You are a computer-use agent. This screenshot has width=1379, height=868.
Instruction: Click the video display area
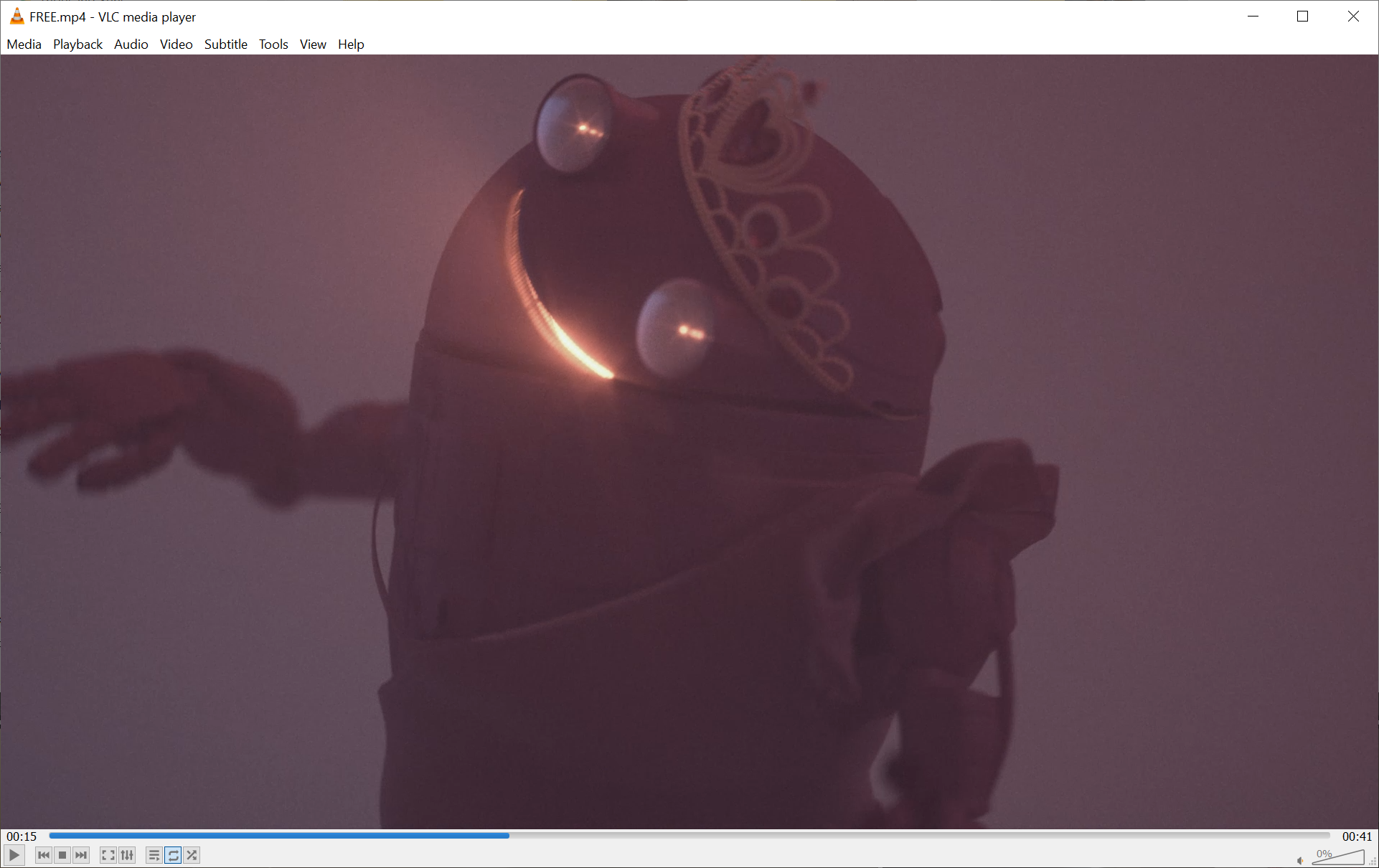click(689, 442)
